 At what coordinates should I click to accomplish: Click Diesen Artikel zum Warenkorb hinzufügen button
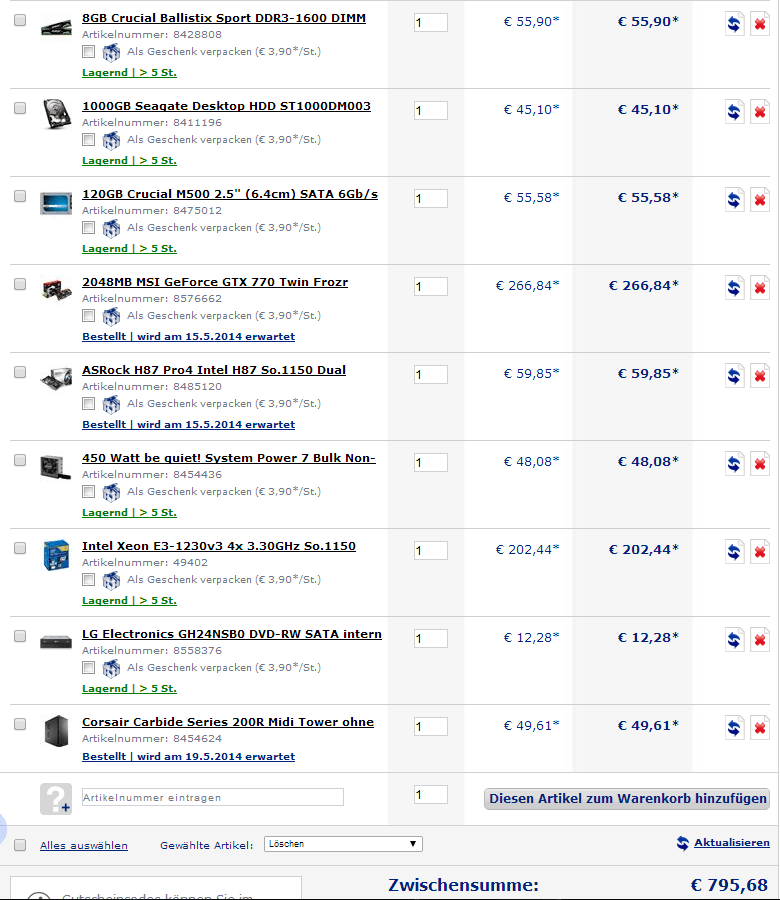coord(627,798)
